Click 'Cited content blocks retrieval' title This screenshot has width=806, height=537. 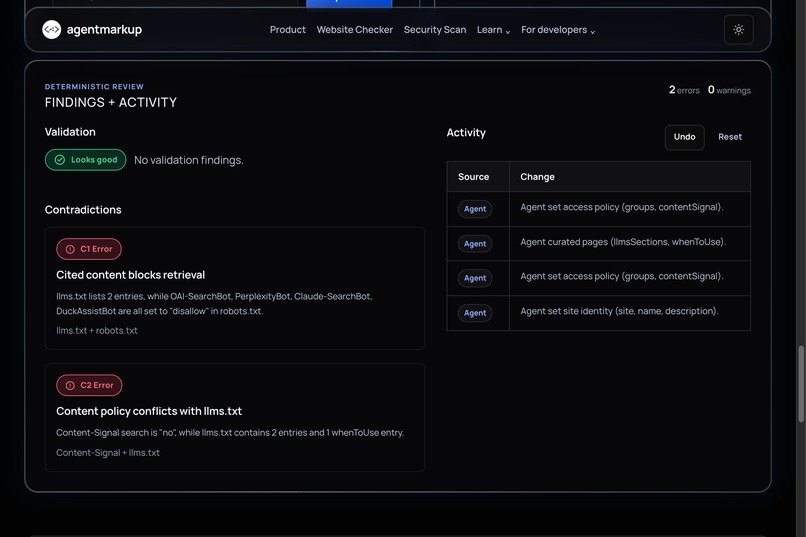pos(131,275)
